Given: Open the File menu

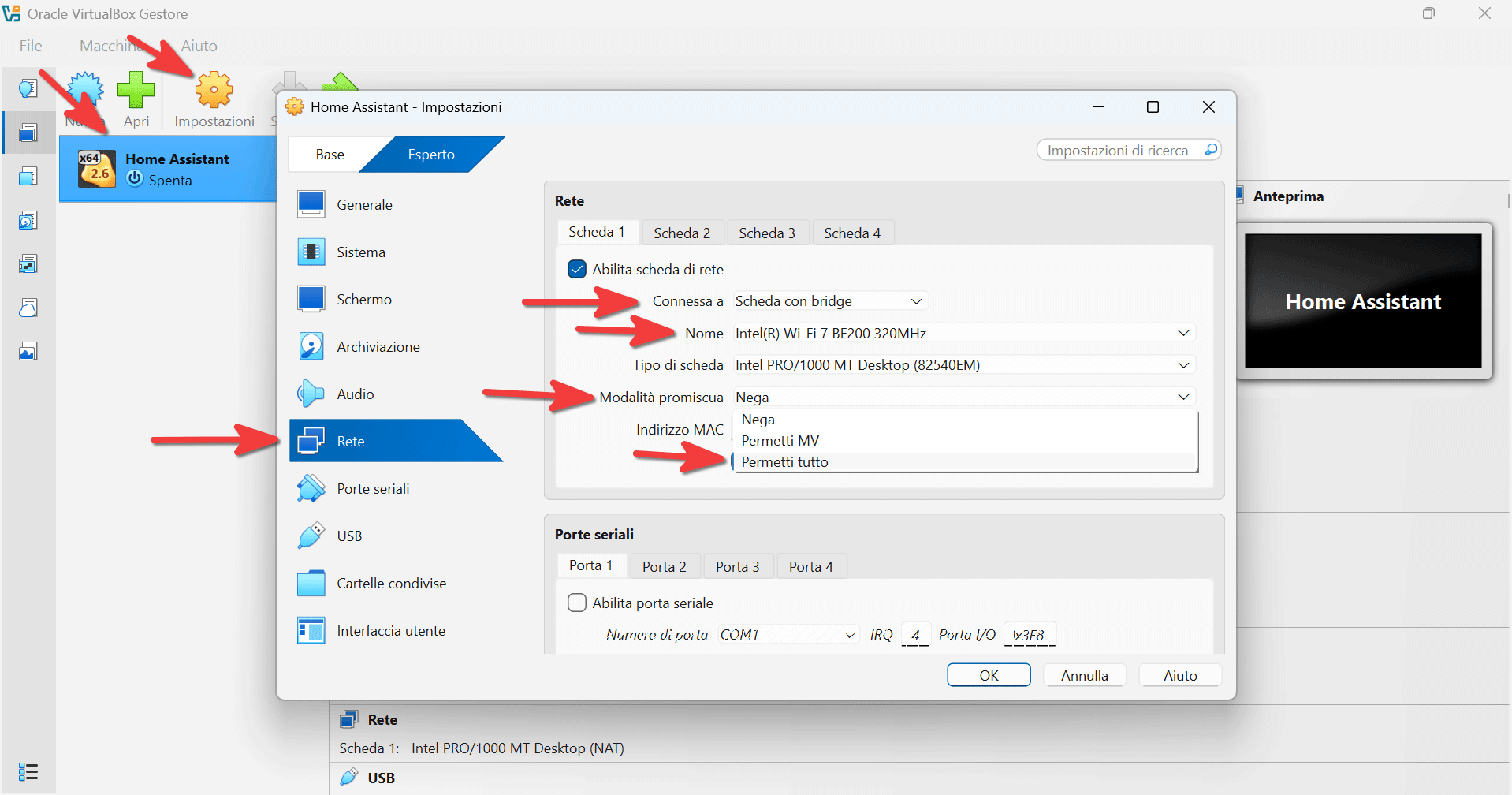Looking at the screenshot, I should tap(31, 46).
